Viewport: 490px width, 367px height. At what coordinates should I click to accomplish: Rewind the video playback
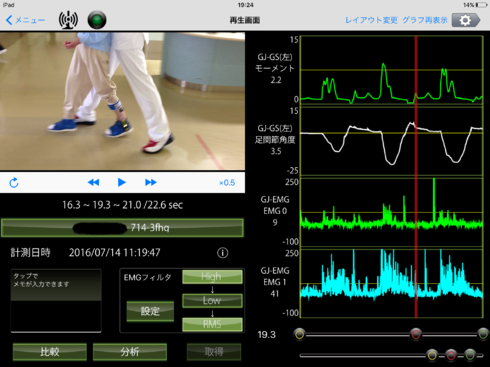click(x=93, y=182)
